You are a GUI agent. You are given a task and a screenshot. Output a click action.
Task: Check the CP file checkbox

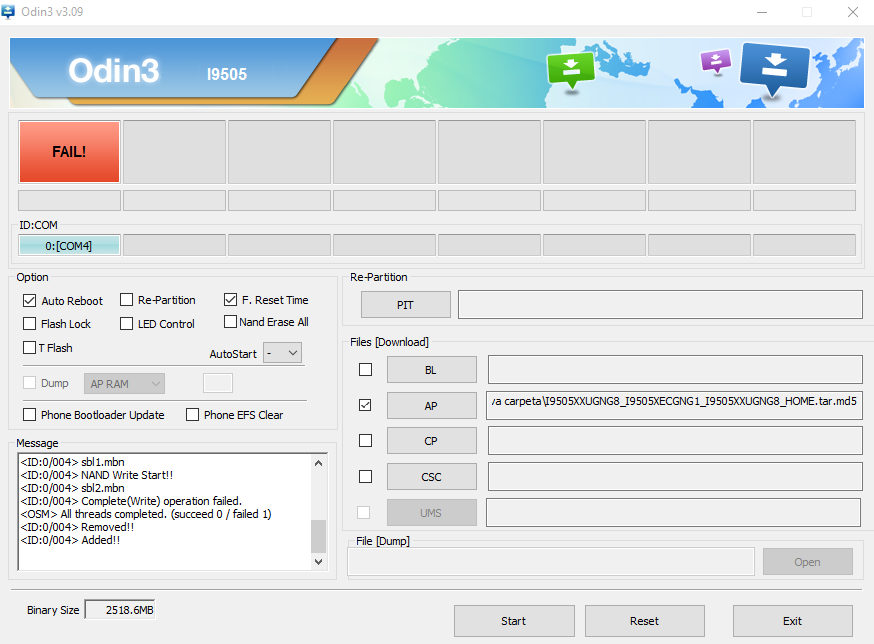[366, 440]
